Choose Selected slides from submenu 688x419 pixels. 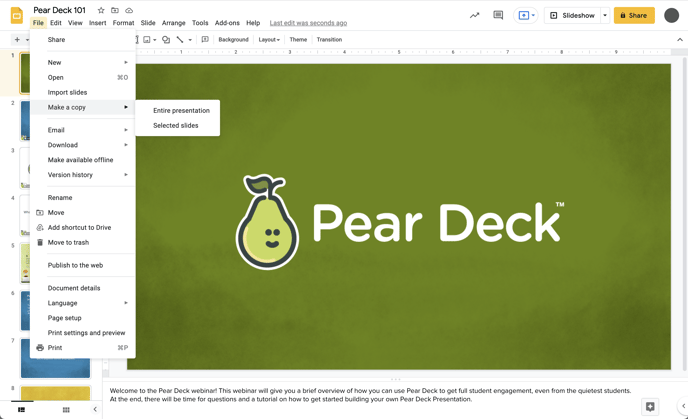click(178, 125)
